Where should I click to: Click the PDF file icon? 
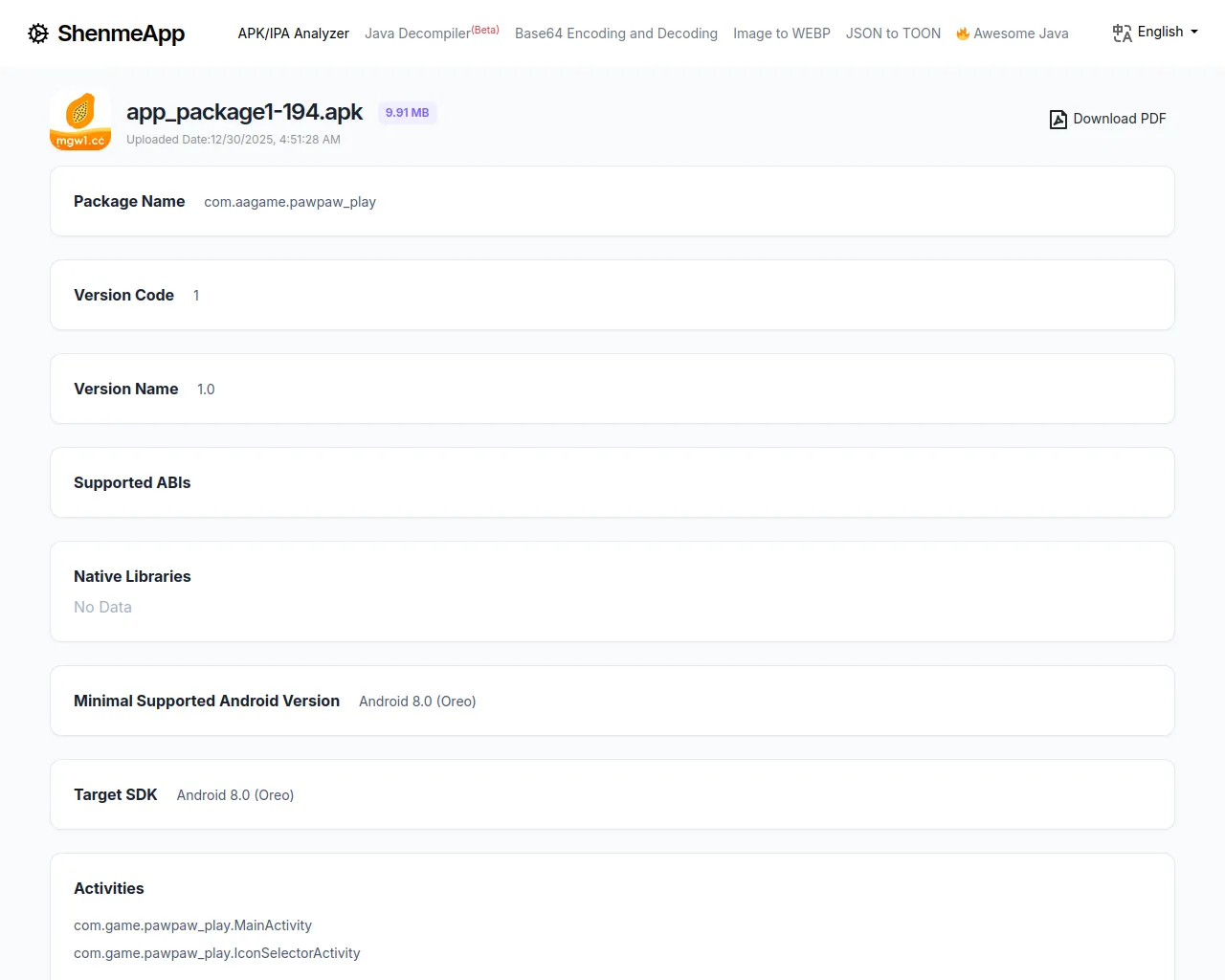point(1058,120)
